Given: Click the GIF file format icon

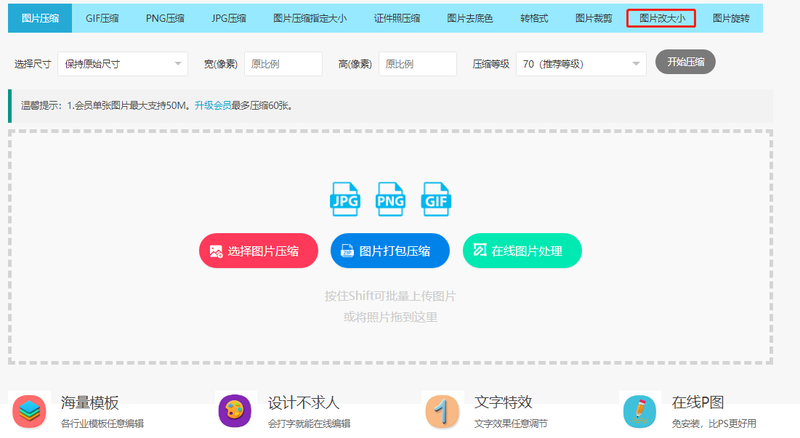Looking at the screenshot, I should (436, 199).
